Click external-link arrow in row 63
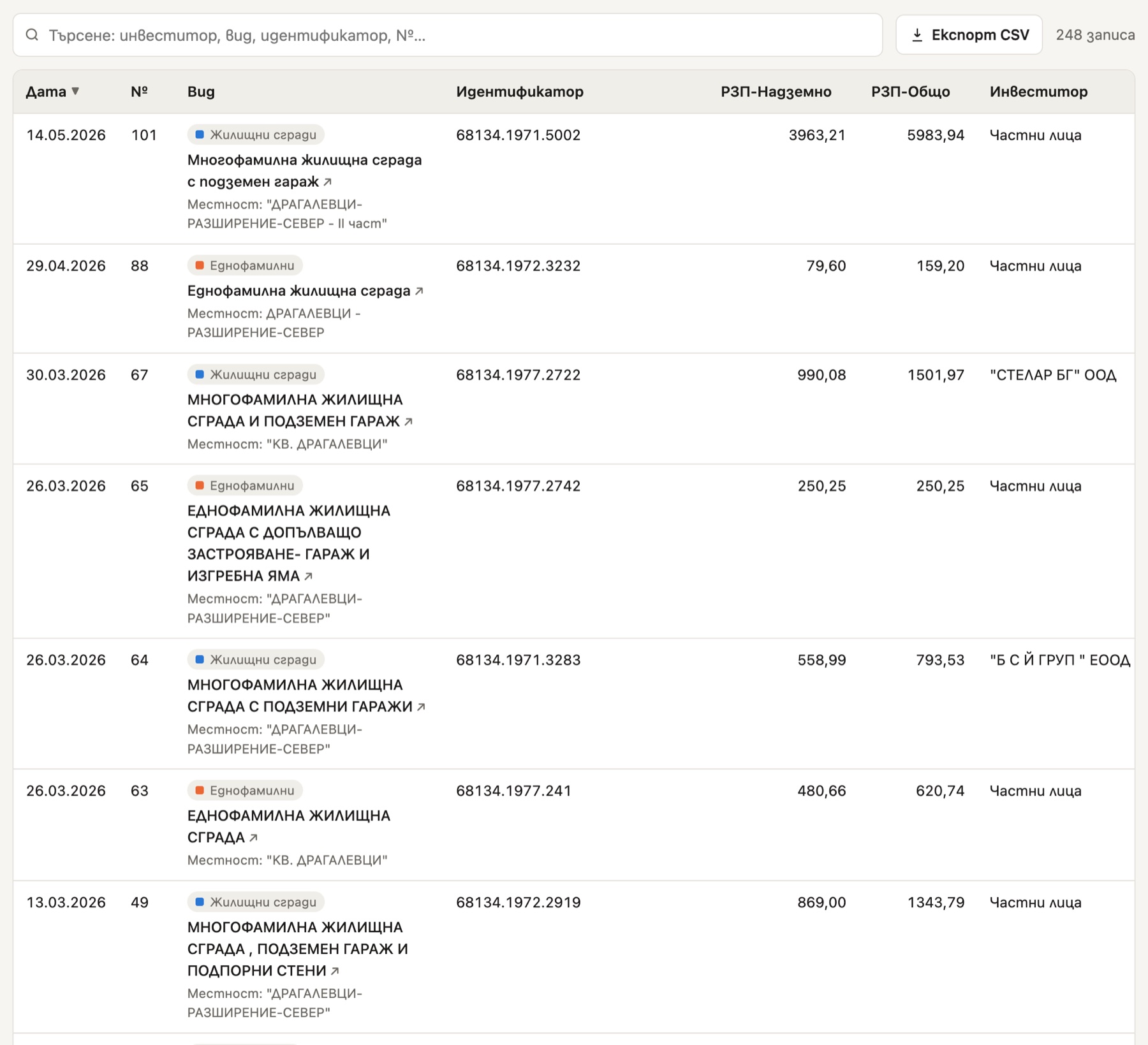 pyautogui.click(x=253, y=838)
